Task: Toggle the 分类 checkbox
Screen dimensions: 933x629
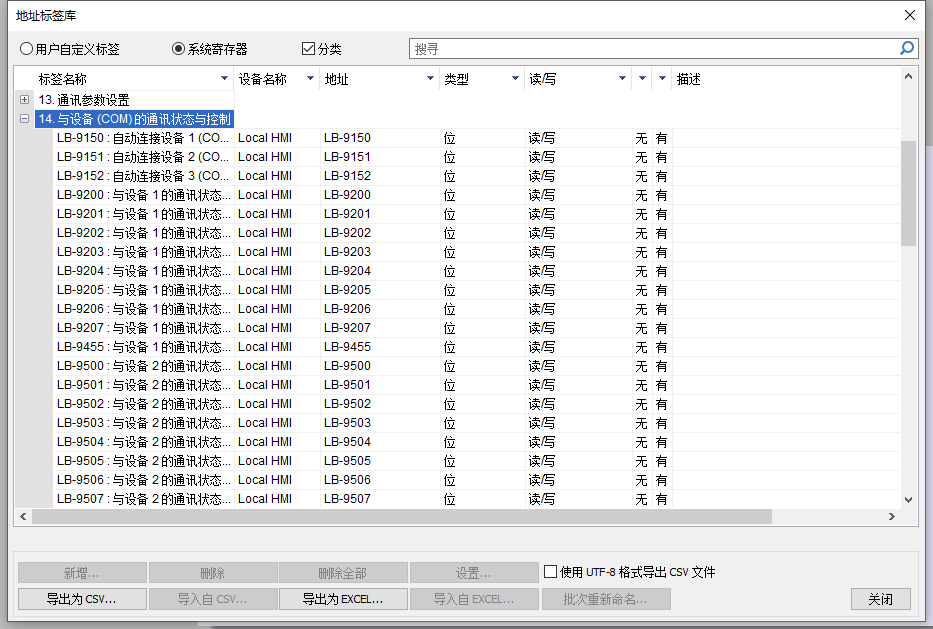Action: (308, 49)
